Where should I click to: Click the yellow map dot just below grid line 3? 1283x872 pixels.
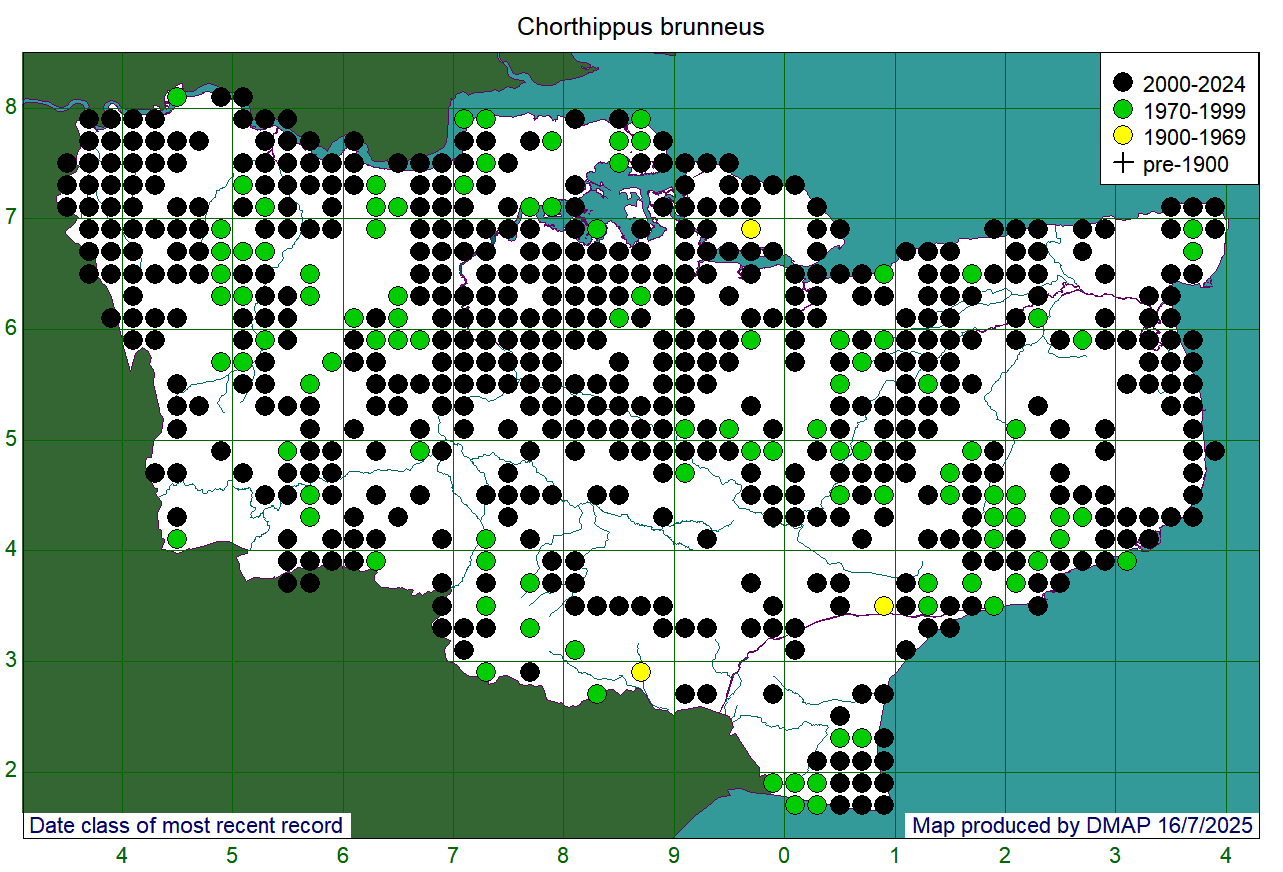(x=641, y=671)
